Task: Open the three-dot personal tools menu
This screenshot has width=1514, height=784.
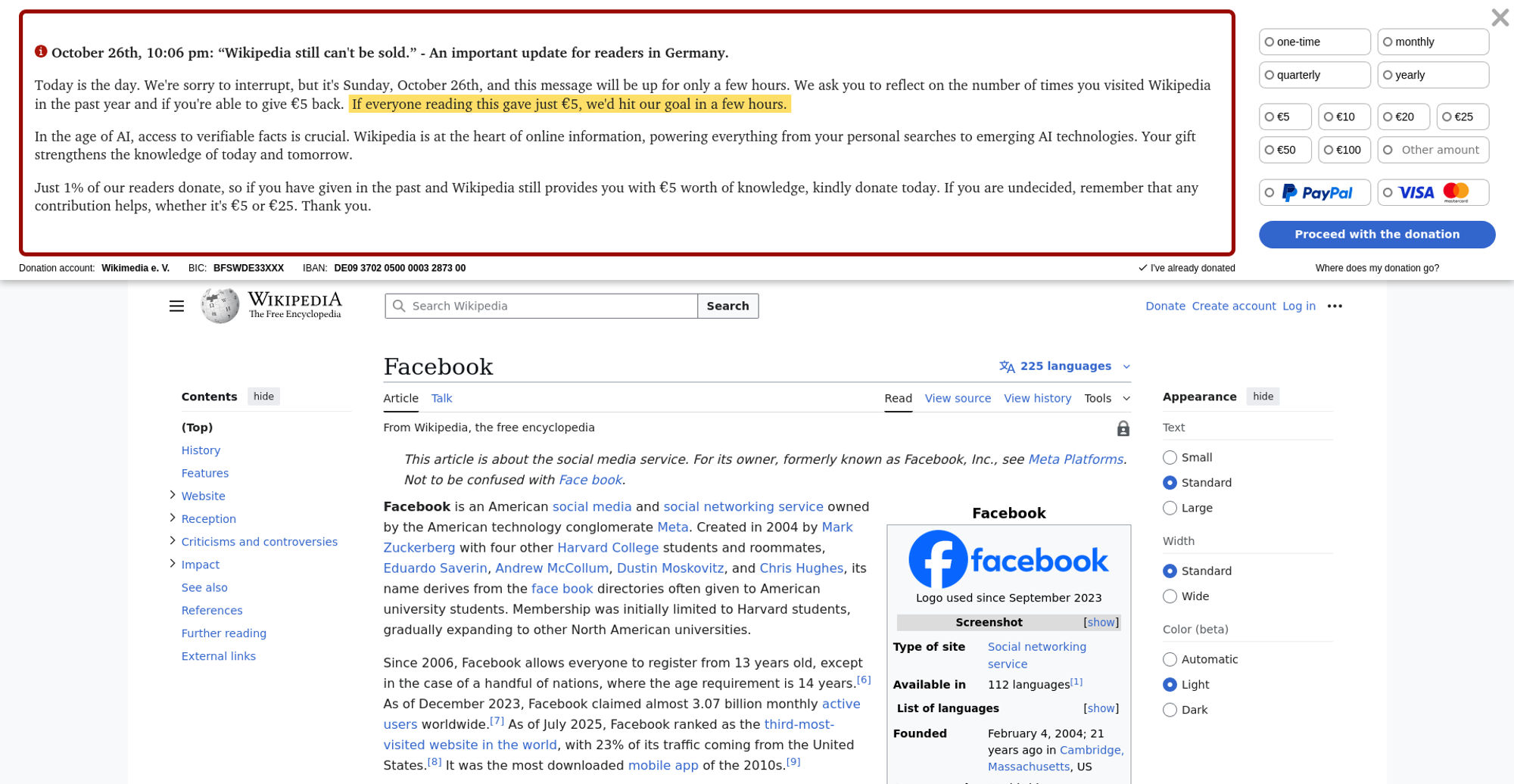Action: point(1335,306)
